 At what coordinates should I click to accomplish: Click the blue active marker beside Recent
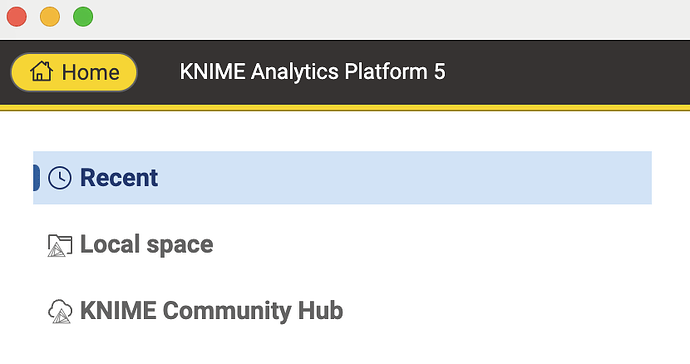(37, 177)
